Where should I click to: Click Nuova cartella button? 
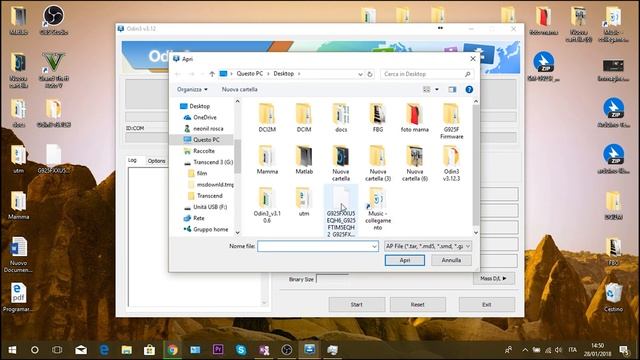click(240, 89)
